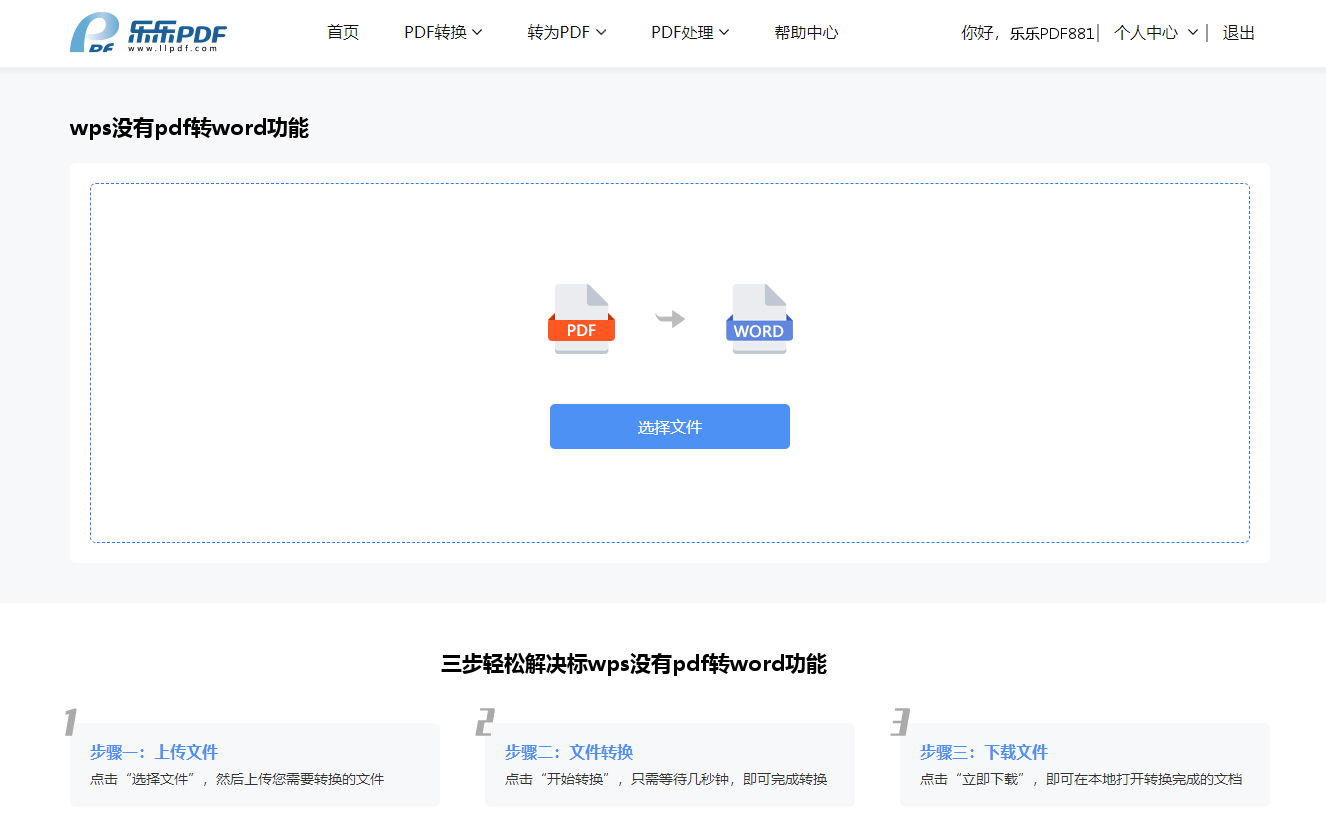This screenshot has height=833, width=1326.
Task: Click the step two description about 开始转换
Action: 666,779
